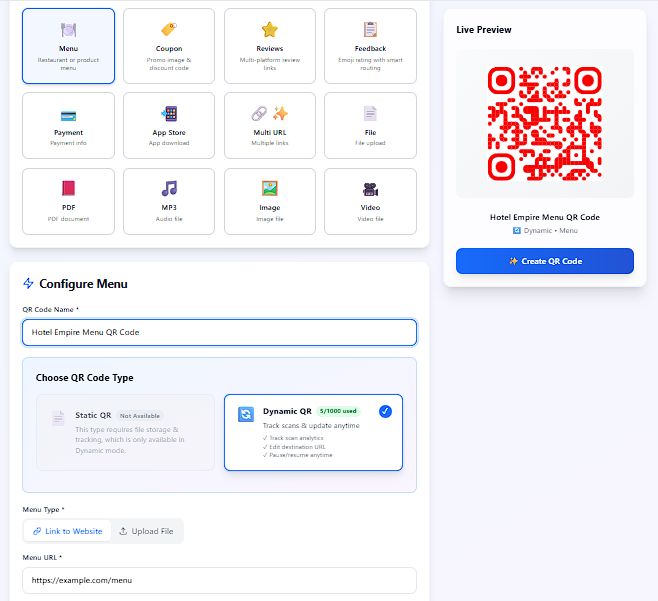The width and height of the screenshot is (658, 601).
Task: Select the Coupon tag icon card
Action: (169, 46)
